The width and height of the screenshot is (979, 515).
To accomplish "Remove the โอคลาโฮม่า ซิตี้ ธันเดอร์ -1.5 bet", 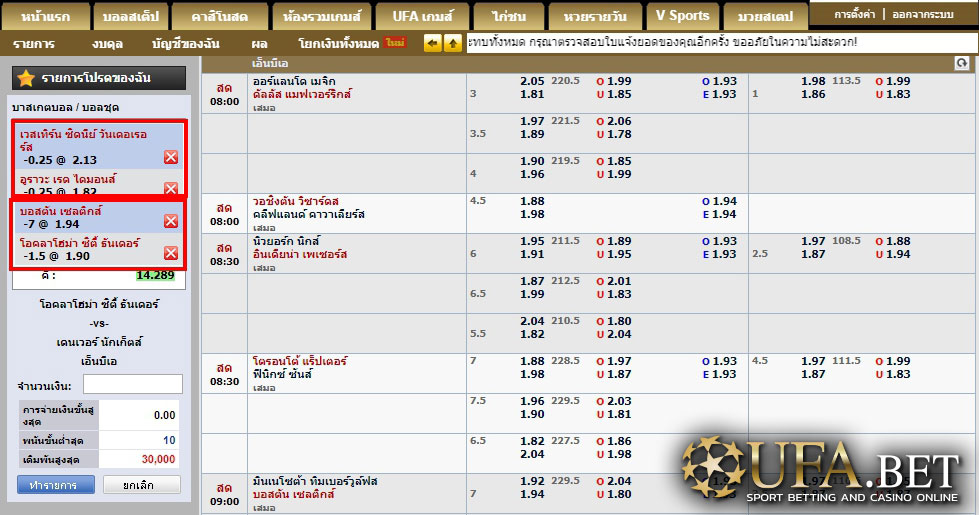I will [171, 253].
